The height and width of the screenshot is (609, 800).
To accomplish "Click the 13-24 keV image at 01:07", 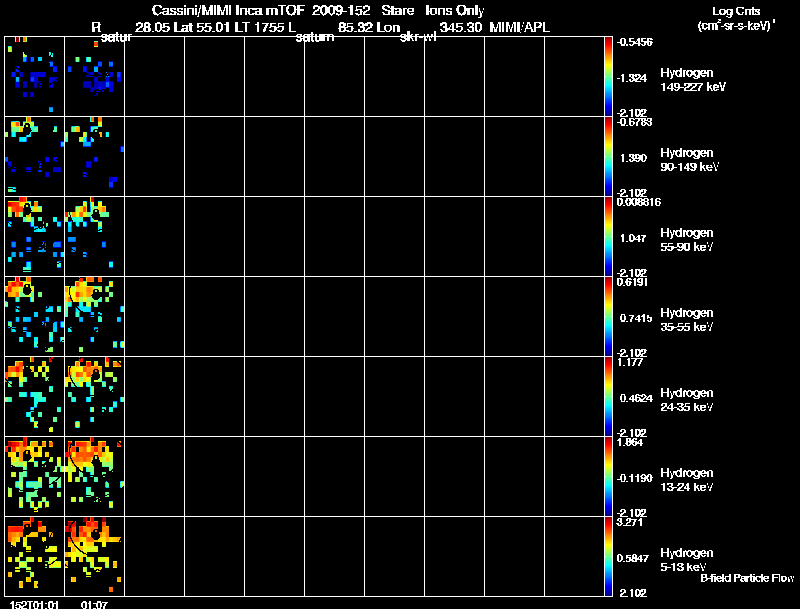I will point(95,476).
